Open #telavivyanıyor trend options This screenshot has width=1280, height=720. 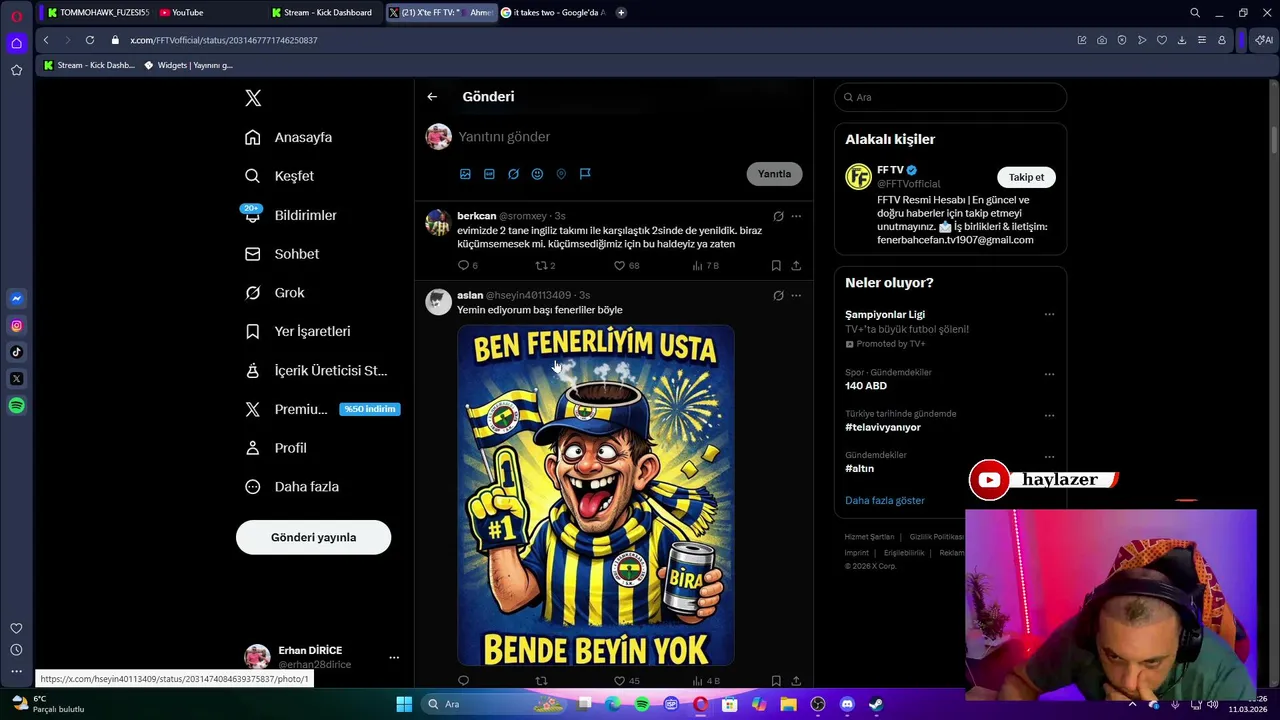(x=1049, y=415)
